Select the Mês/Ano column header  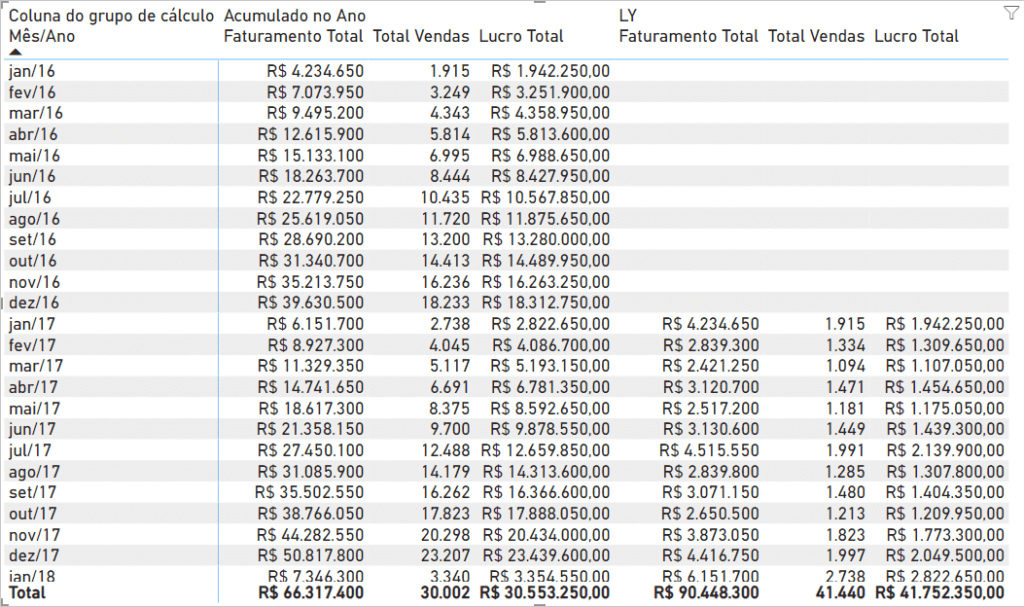pos(41,36)
